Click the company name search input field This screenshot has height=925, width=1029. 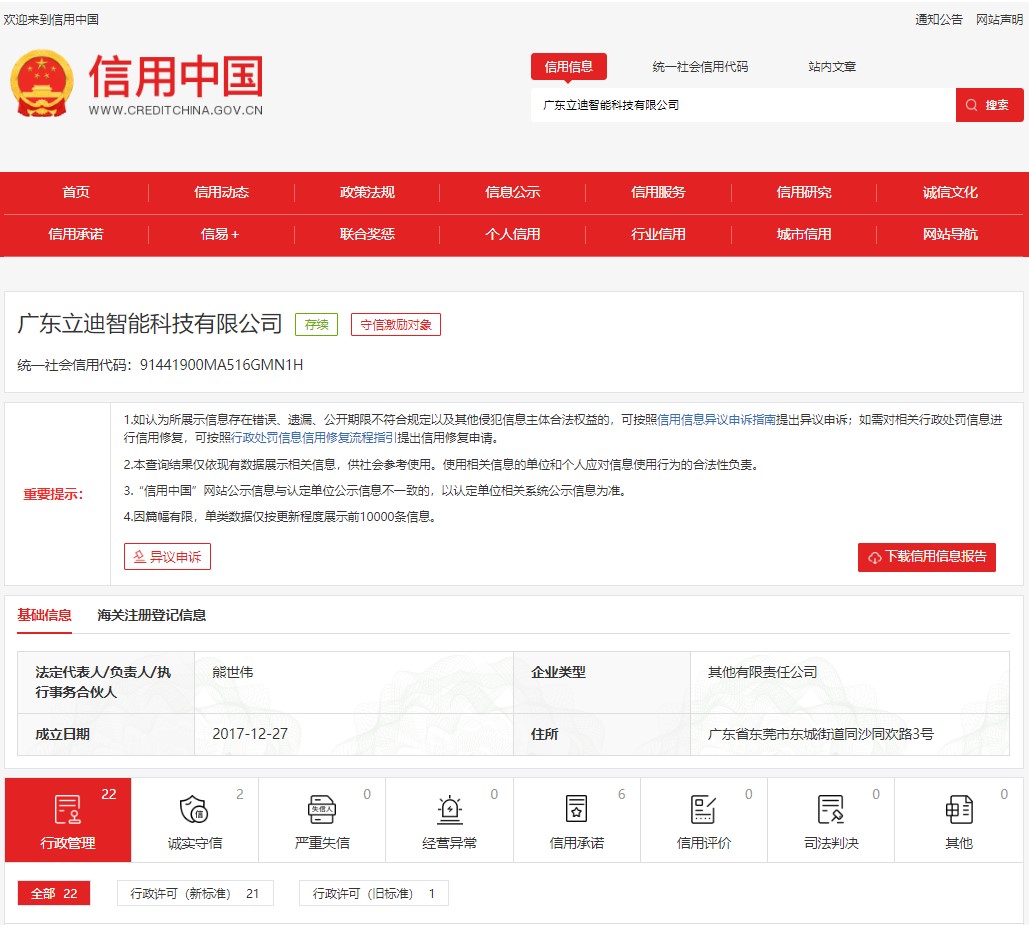[740, 105]
